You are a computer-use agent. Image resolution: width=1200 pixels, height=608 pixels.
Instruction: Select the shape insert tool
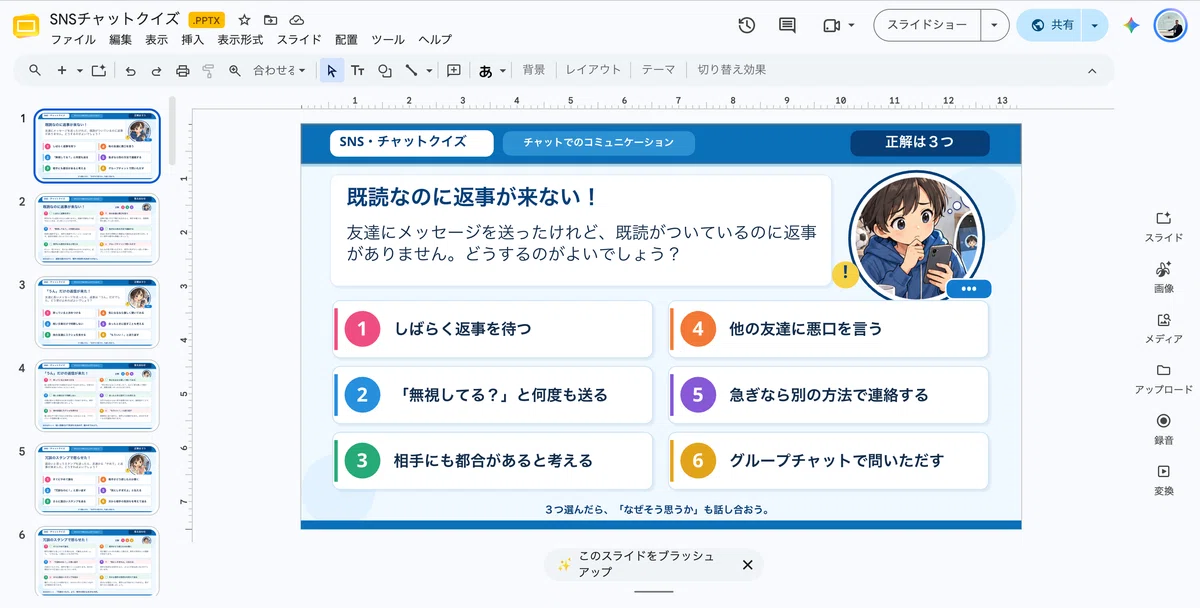click(385, 70)
